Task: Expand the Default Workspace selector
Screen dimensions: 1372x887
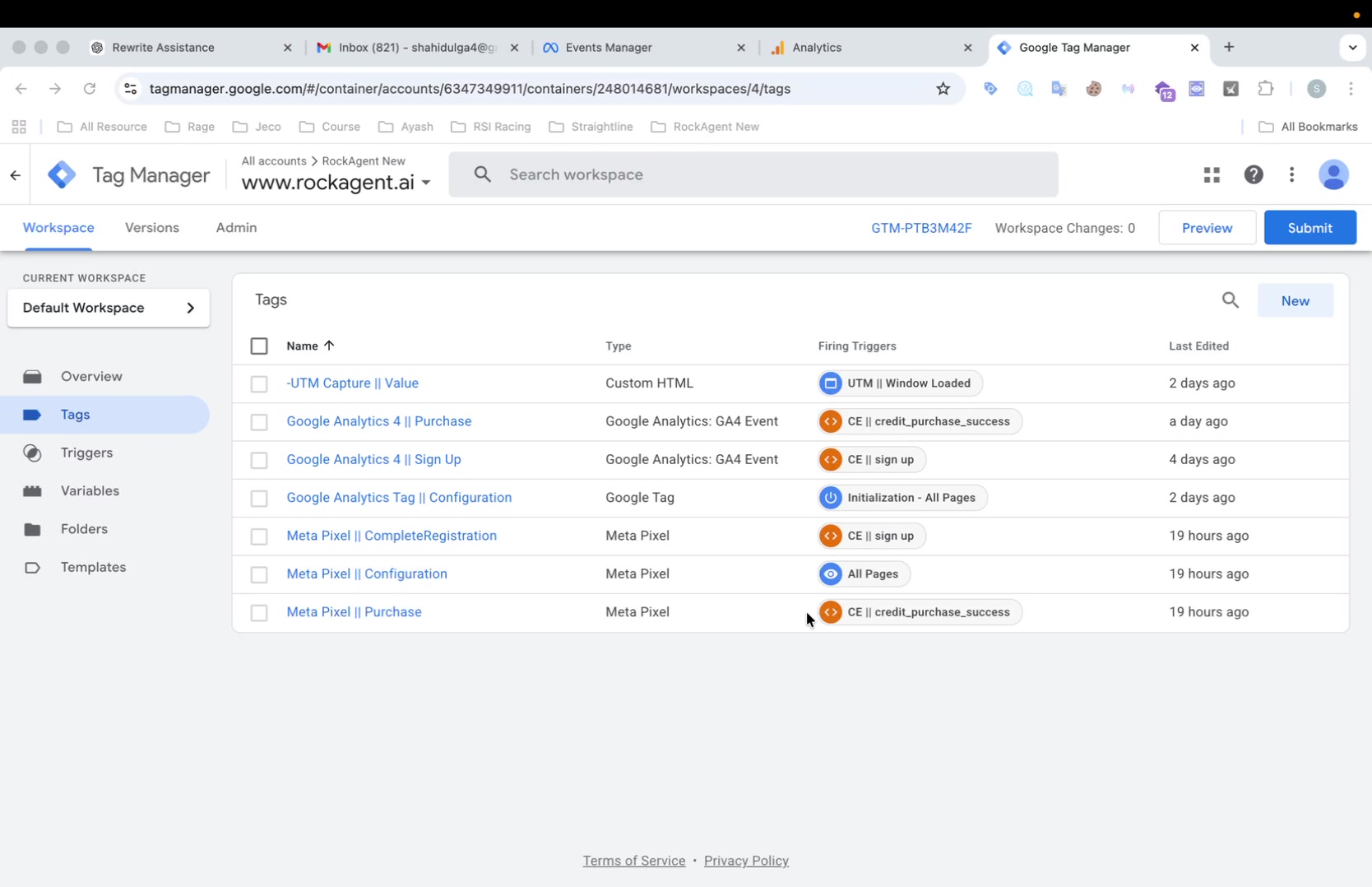Action: point(109,308)
